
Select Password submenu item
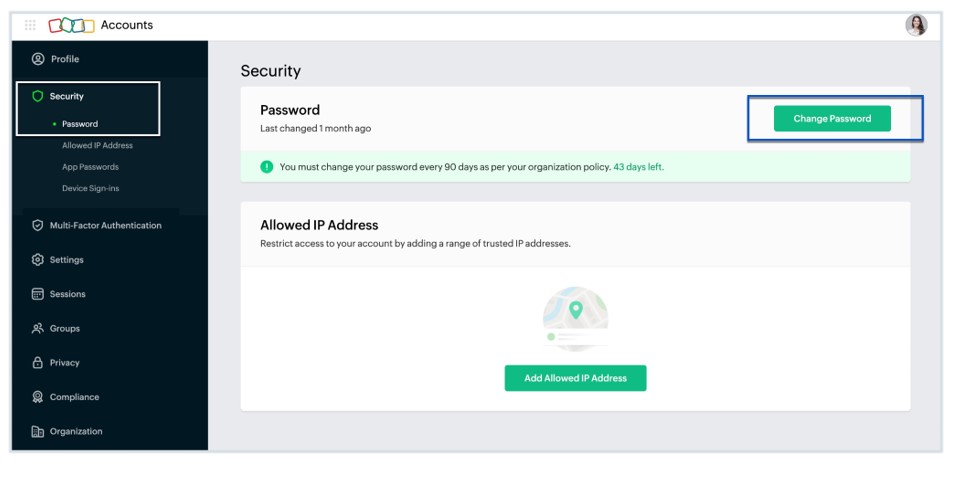[80, 124]
